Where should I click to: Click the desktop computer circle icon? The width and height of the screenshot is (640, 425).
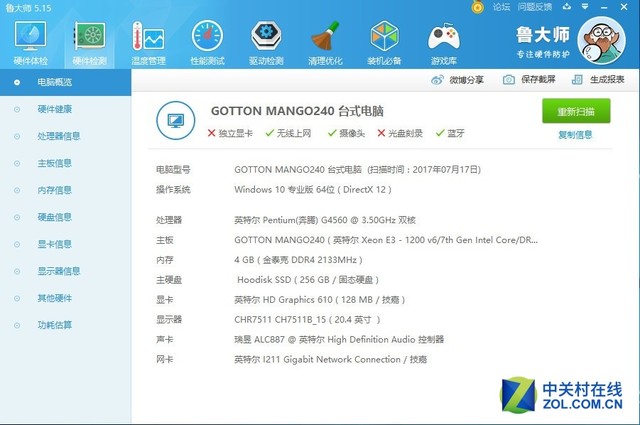click(x=176, y=120)
